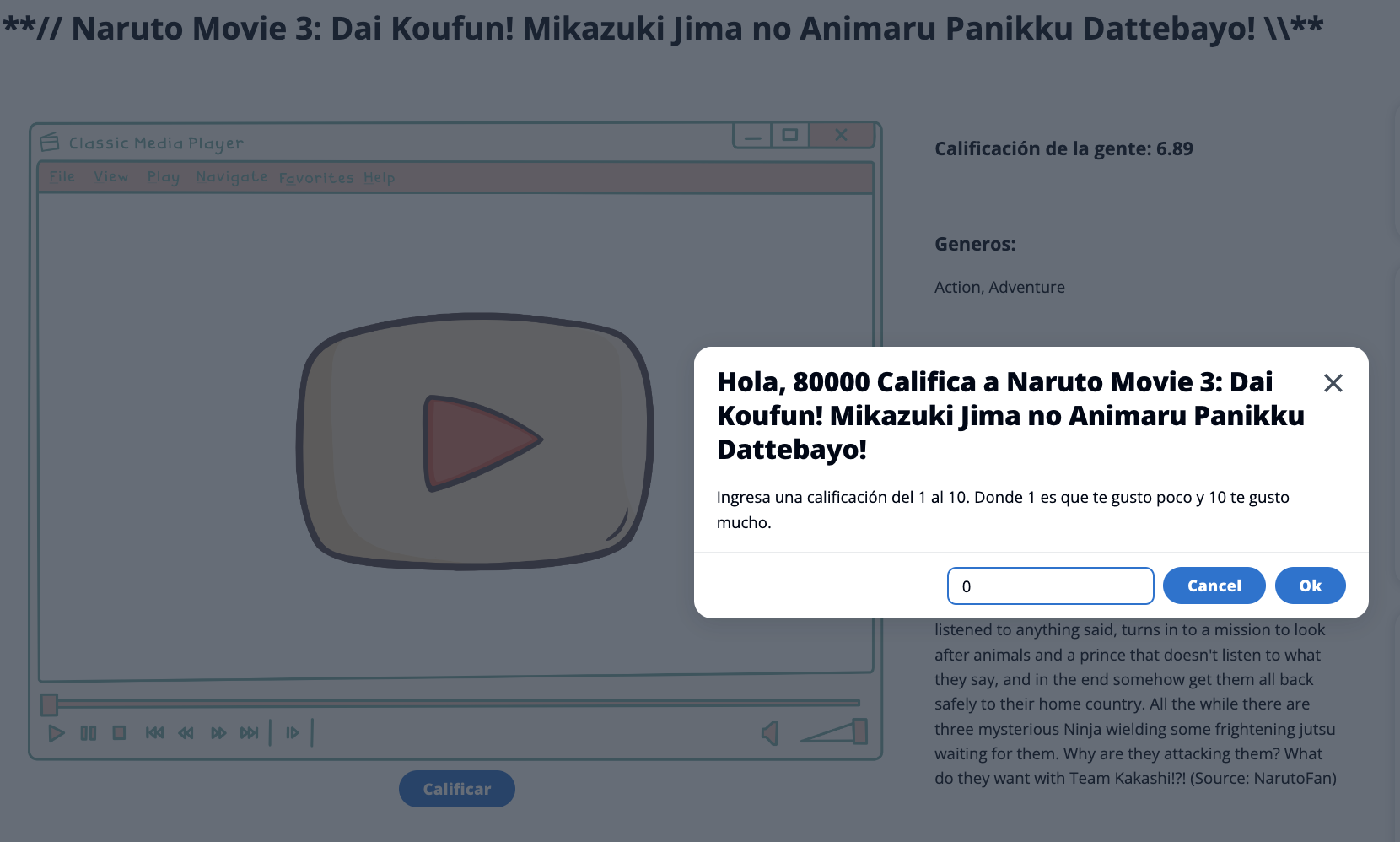Open the File menu in the media player
The height and width of the screenshot is (842, 1400).
62,176
